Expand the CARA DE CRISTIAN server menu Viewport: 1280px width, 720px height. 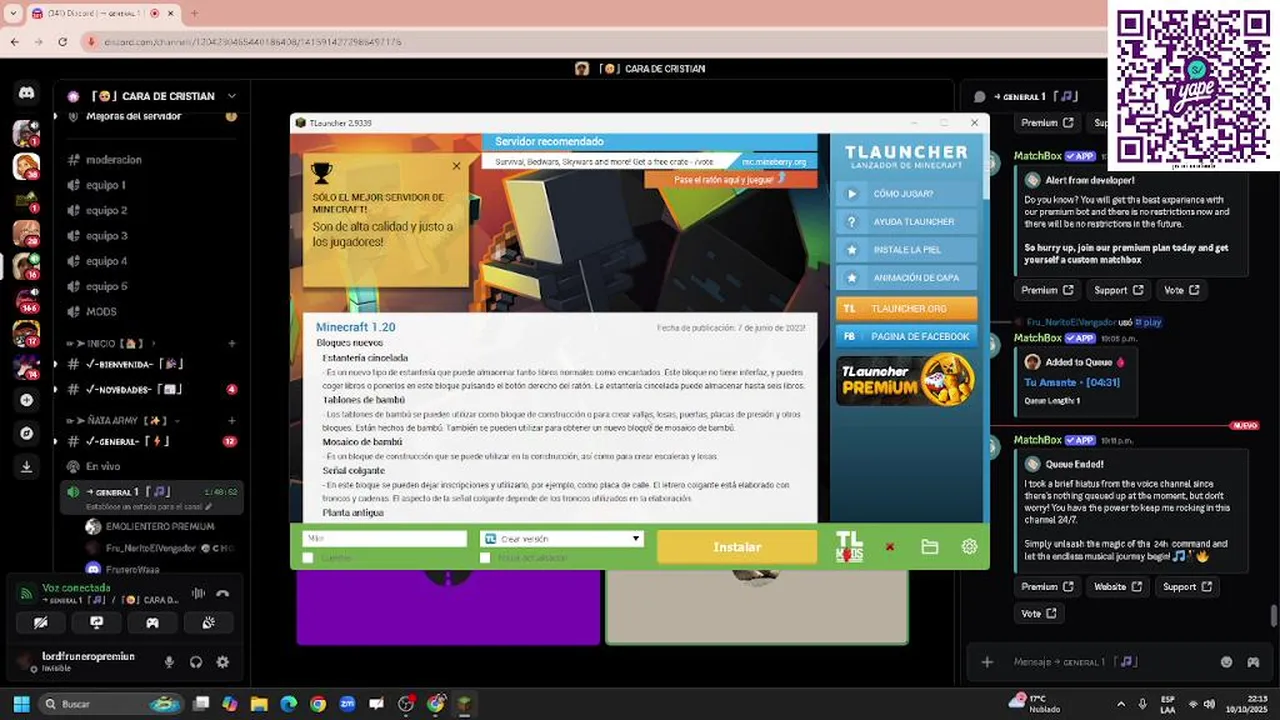(x=231, y=96)
